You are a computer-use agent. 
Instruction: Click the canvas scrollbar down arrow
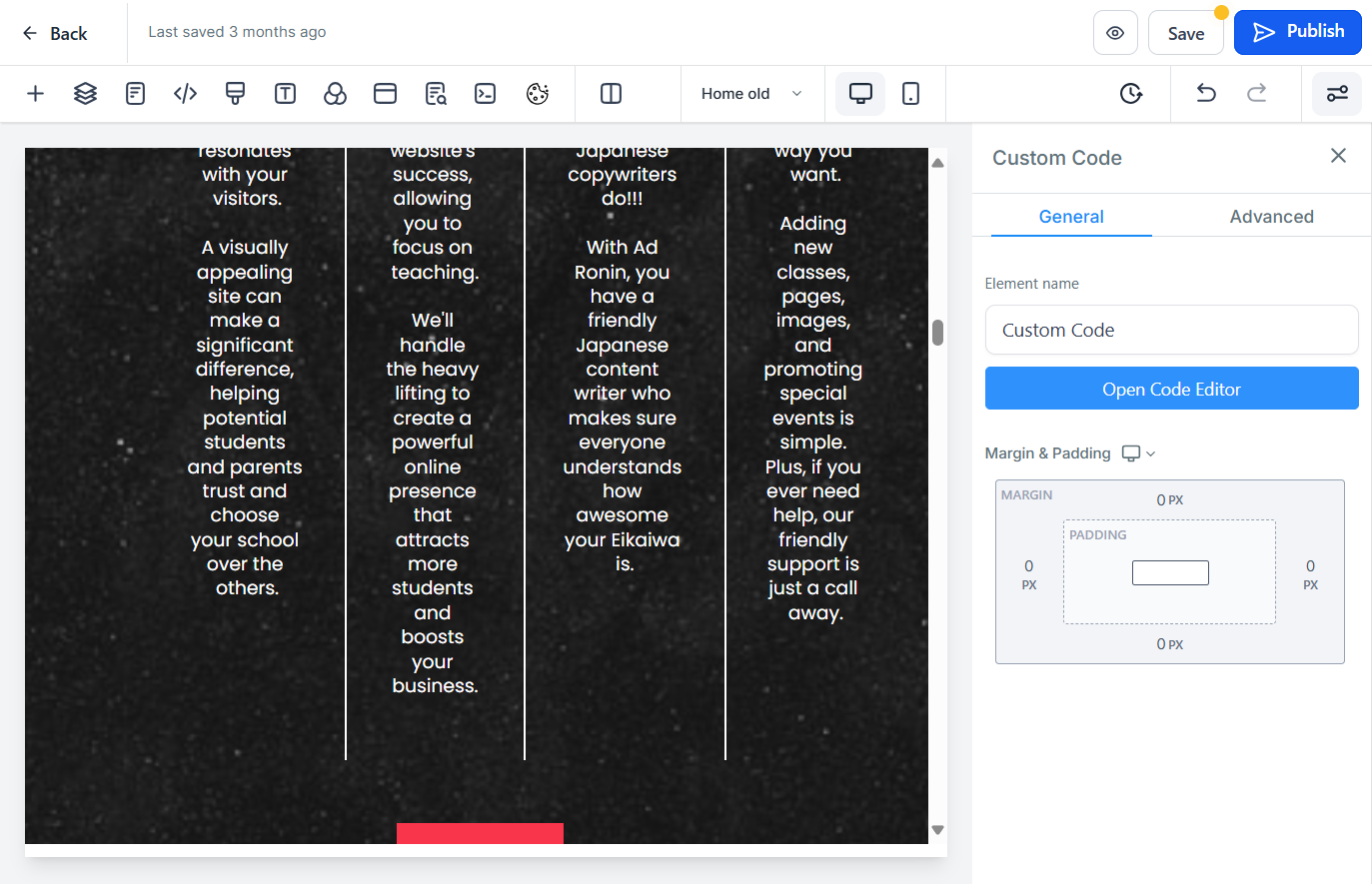[937, 830]
